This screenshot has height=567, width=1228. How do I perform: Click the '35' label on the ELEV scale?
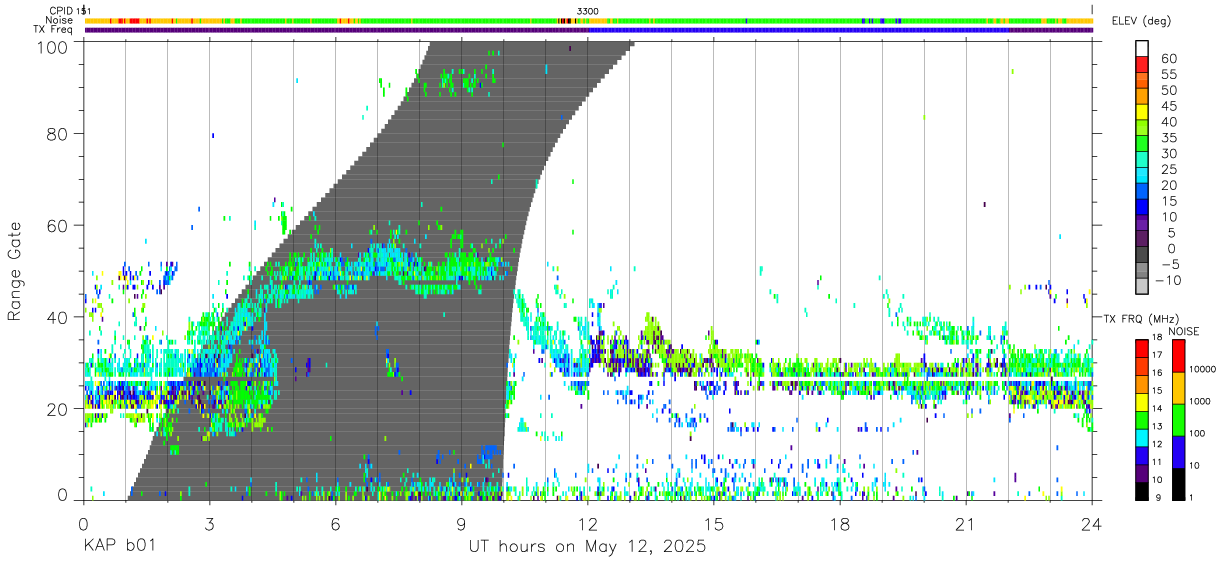1168,138
